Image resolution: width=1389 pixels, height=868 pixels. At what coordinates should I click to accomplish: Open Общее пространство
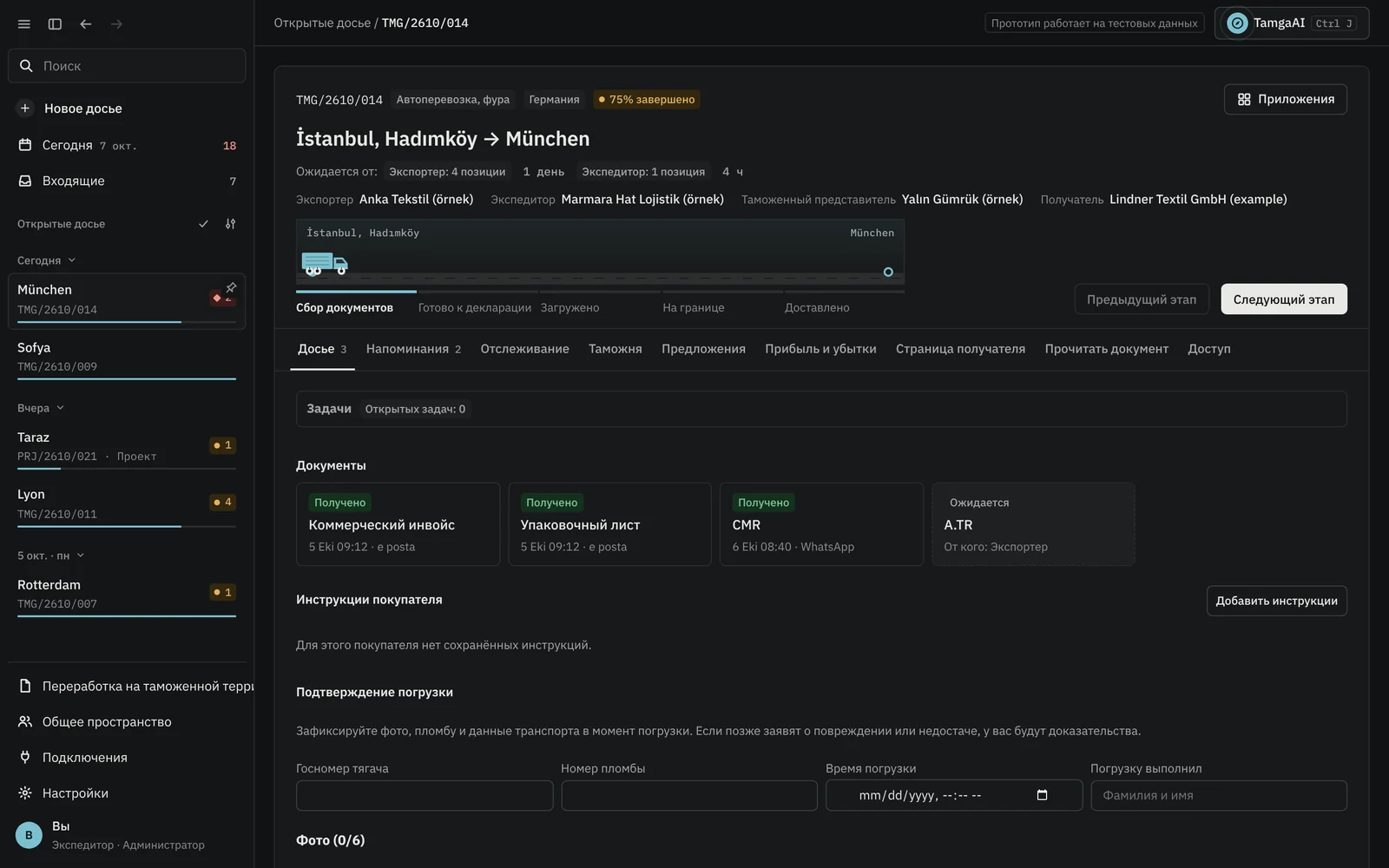pyautogui.click(x=127, y=721)
